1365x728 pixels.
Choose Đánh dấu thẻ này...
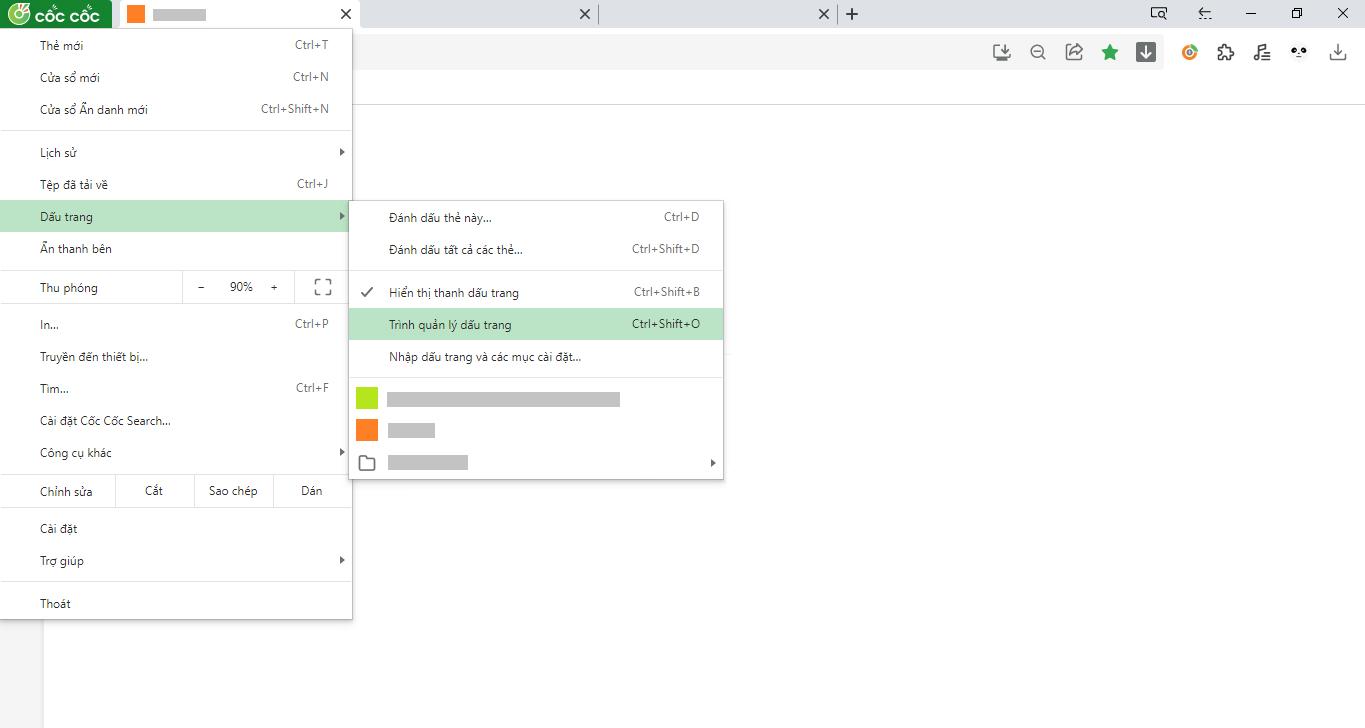click(536, 217)
